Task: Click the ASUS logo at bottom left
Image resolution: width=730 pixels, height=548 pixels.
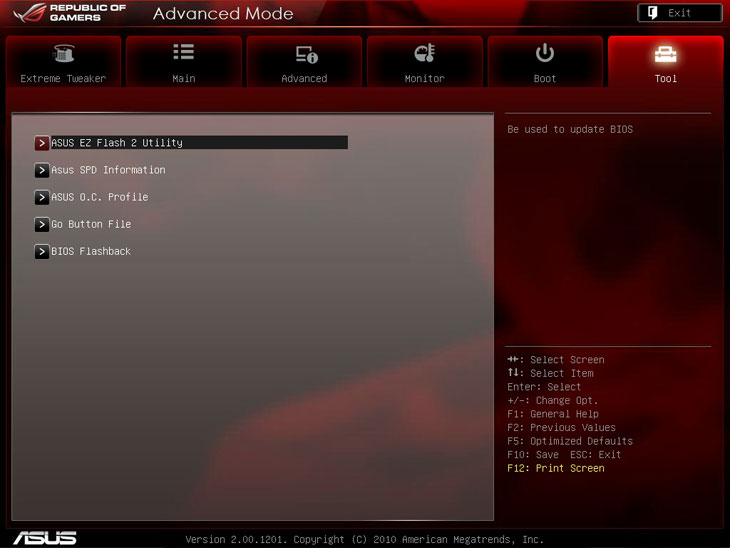Action: (43, 537)
